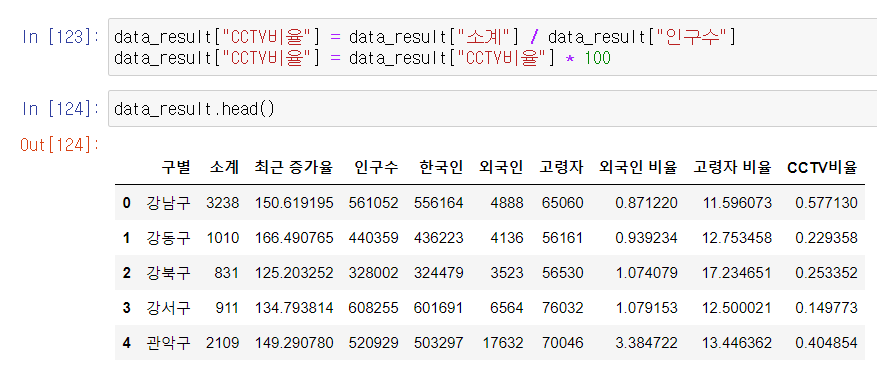877x373 pixels.
Task: Click the population value 608255
Action: point(374,308)
